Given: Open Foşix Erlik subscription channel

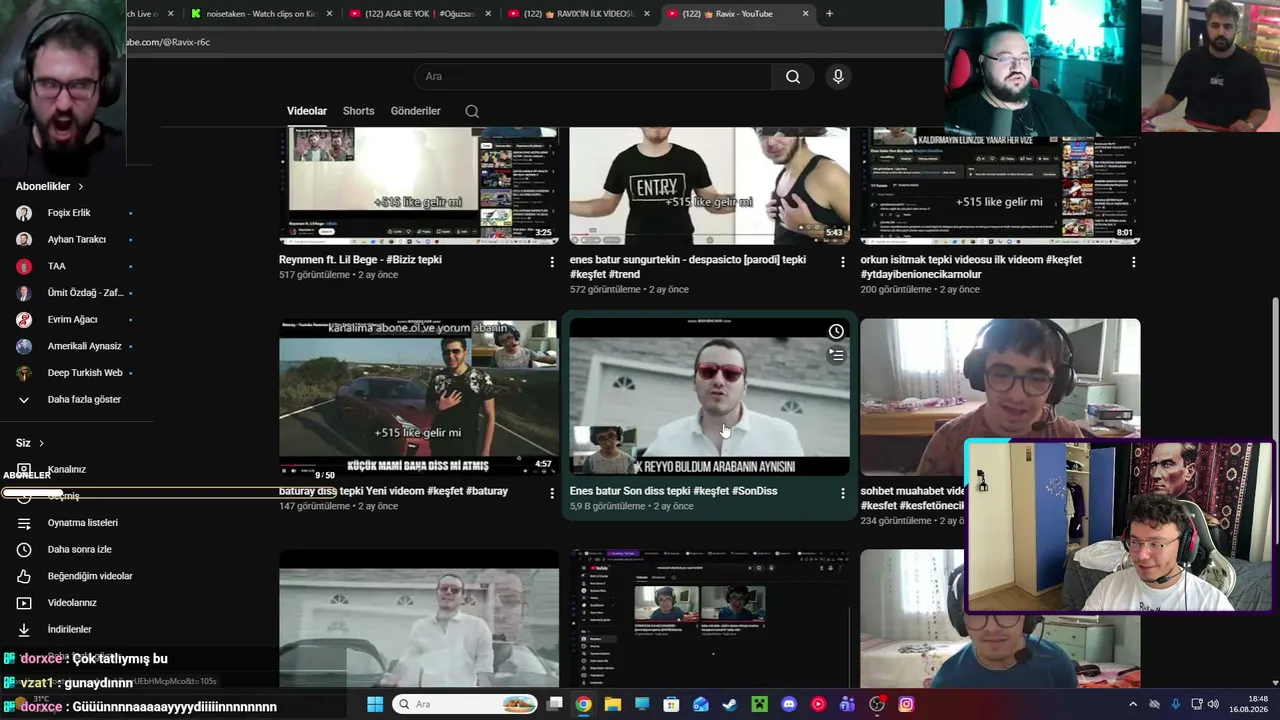Looking at the screenshot, I should 70,213.
